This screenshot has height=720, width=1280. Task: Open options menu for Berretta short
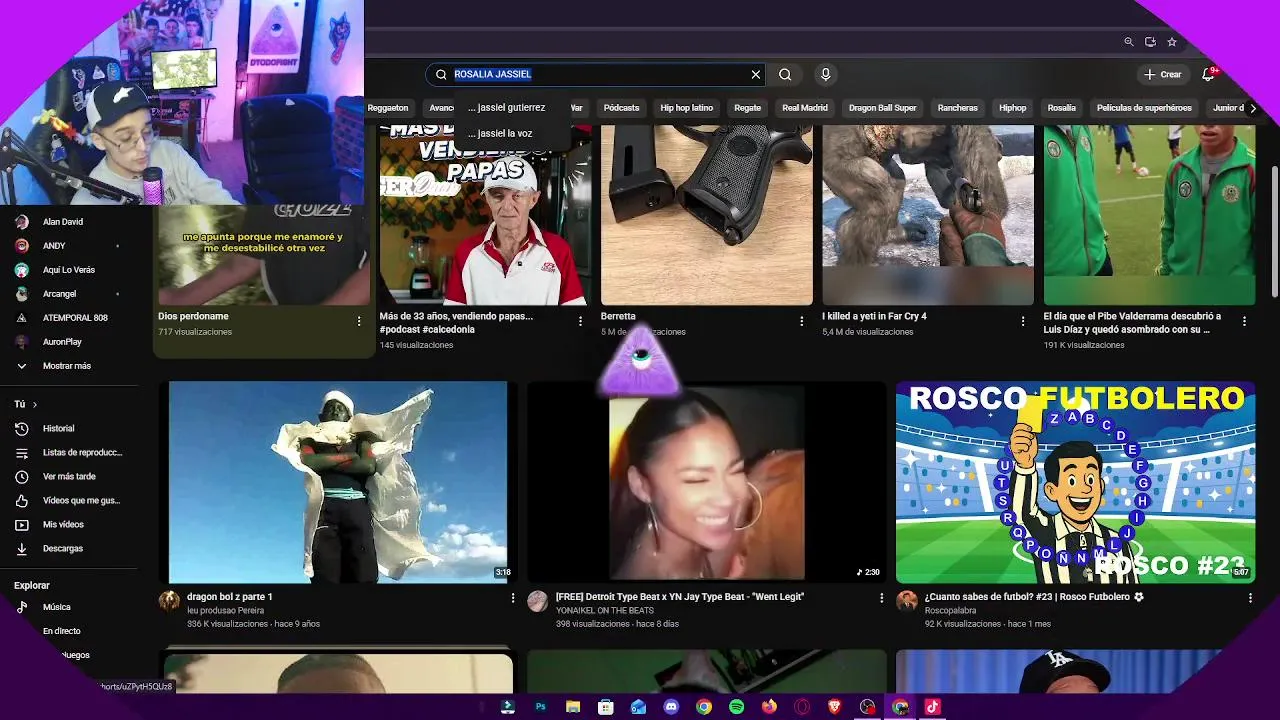point(801,321)
